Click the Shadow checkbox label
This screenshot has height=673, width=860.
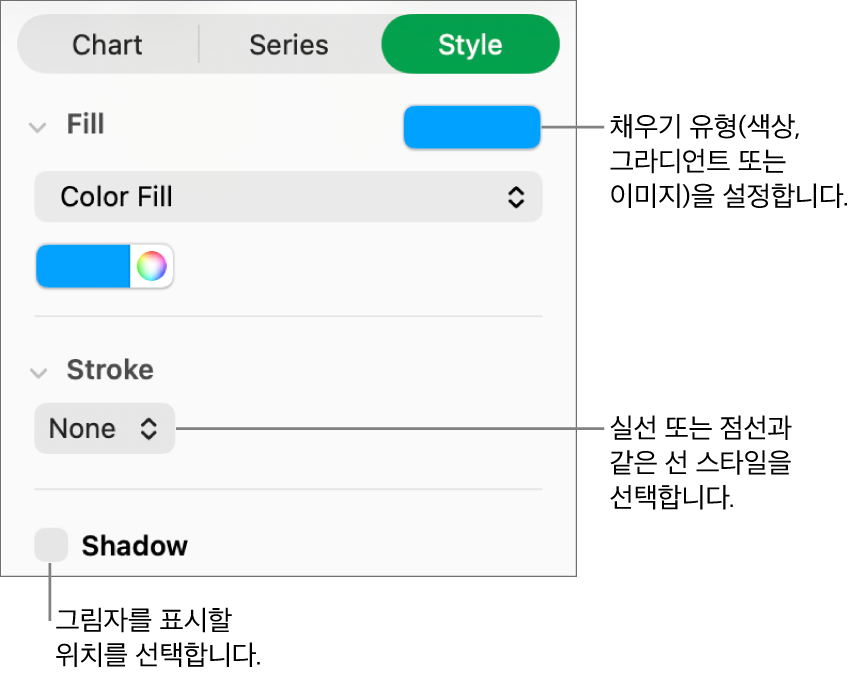(135, 546)
